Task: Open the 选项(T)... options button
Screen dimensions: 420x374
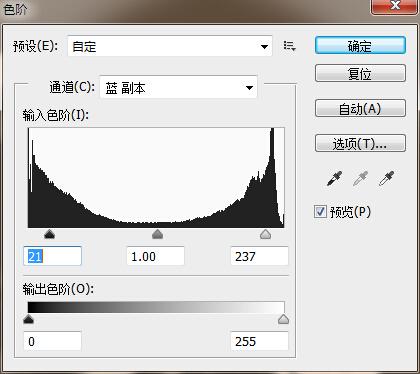Action: 360,143
